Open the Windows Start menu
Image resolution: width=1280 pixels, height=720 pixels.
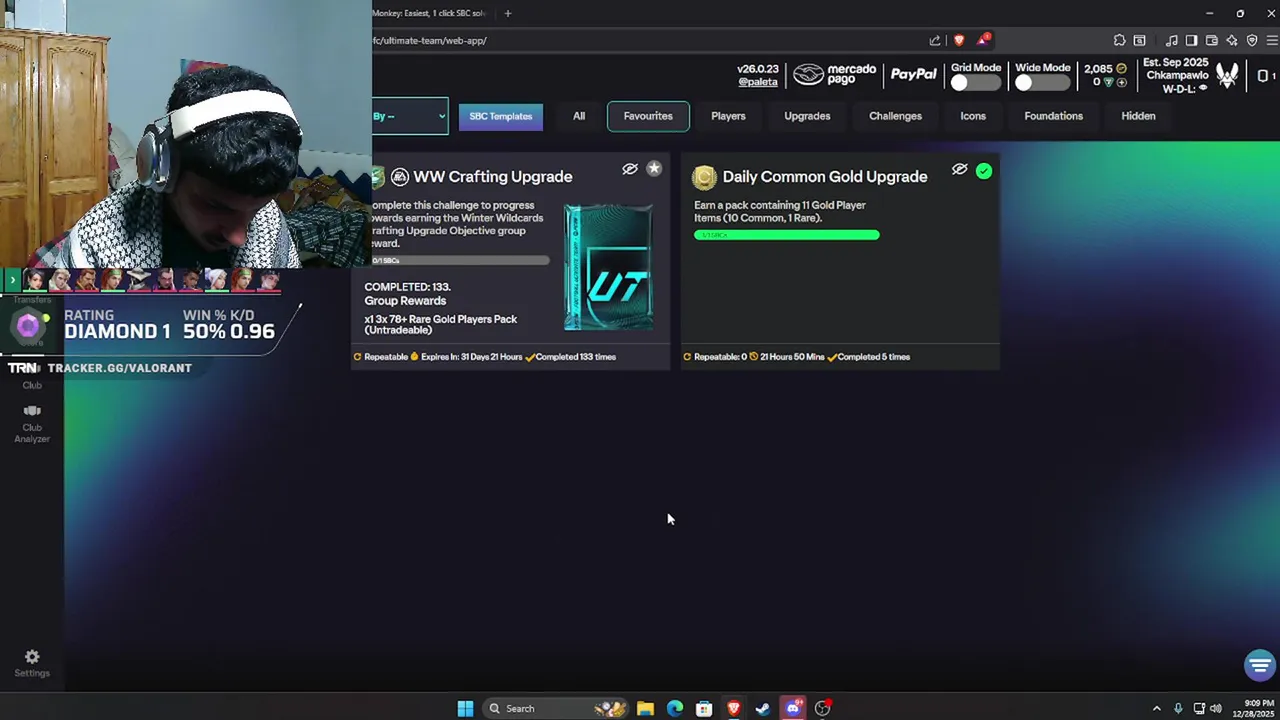[465, 708]
